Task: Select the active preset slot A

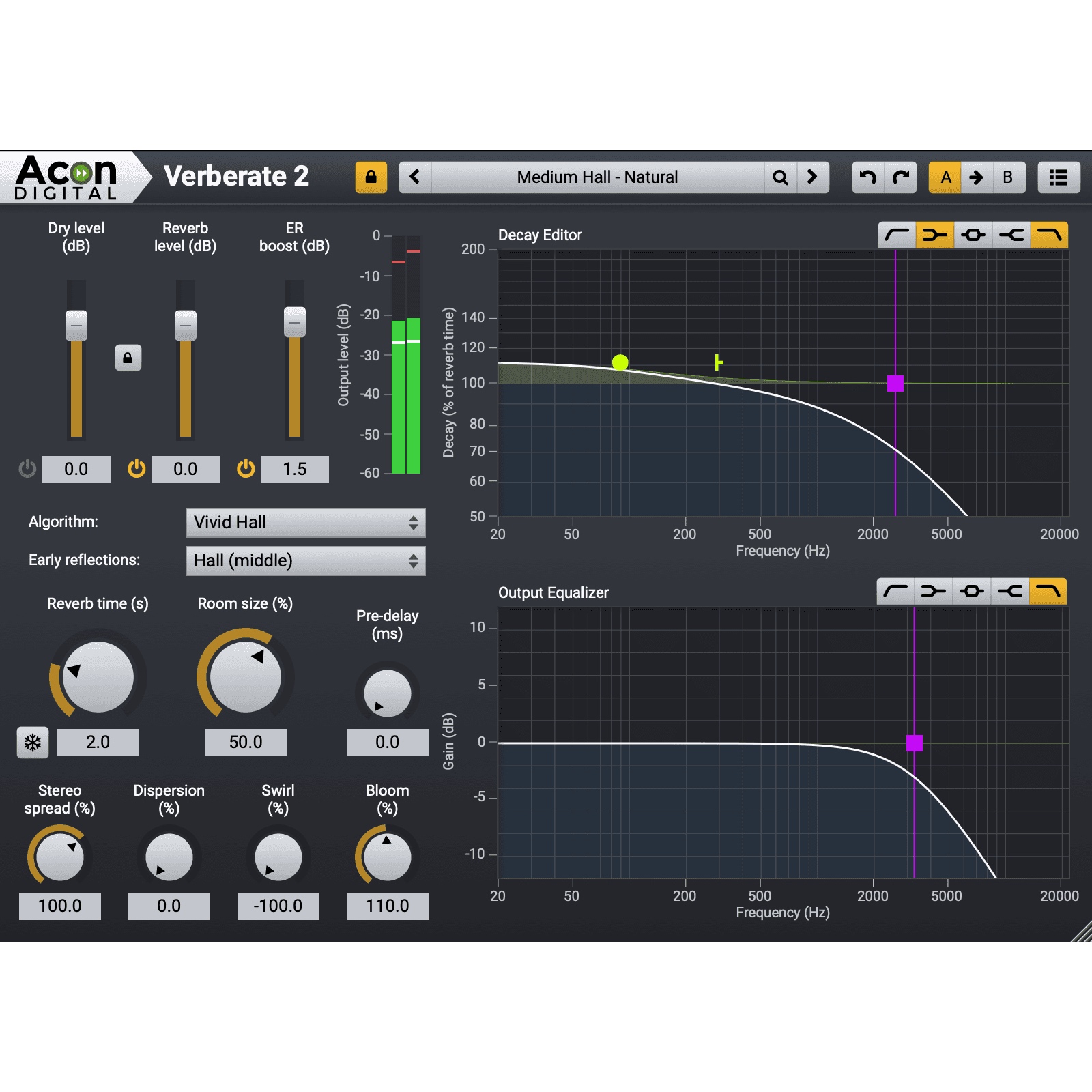Action: pyautogui.click(x=946, y=177)
